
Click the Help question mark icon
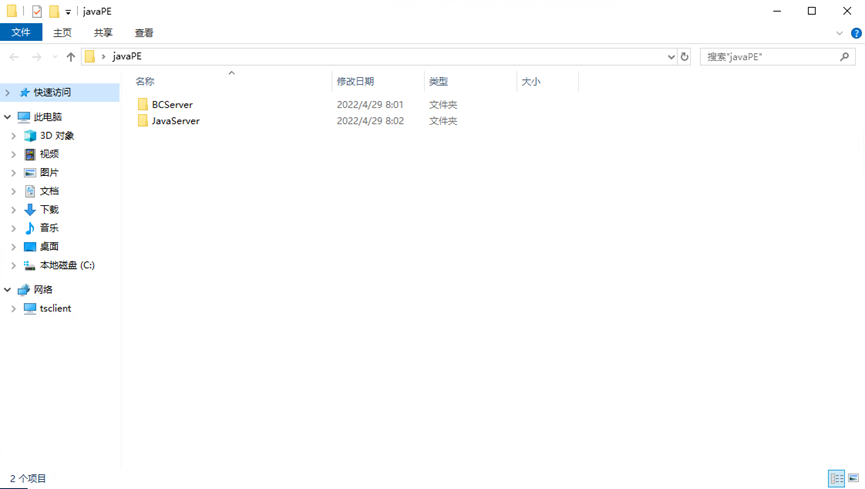856,33
